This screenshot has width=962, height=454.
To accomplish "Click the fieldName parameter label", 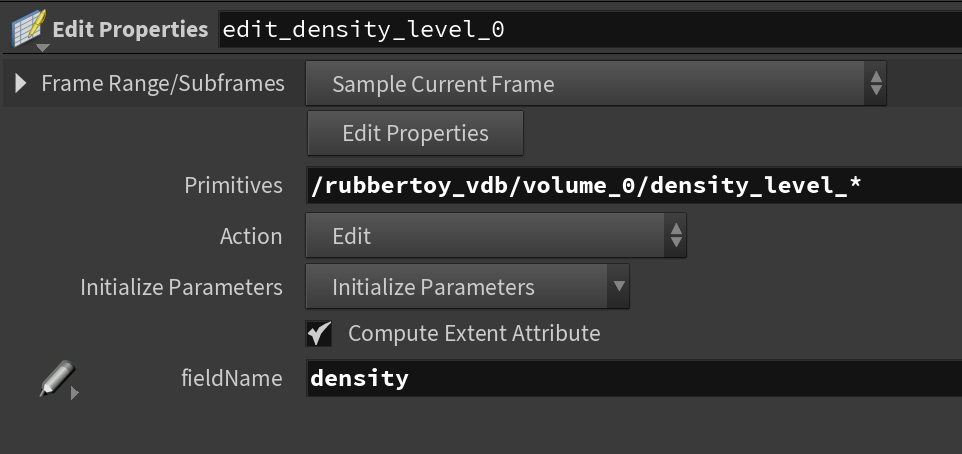I will pyautogui.click(x=231, y=378).
